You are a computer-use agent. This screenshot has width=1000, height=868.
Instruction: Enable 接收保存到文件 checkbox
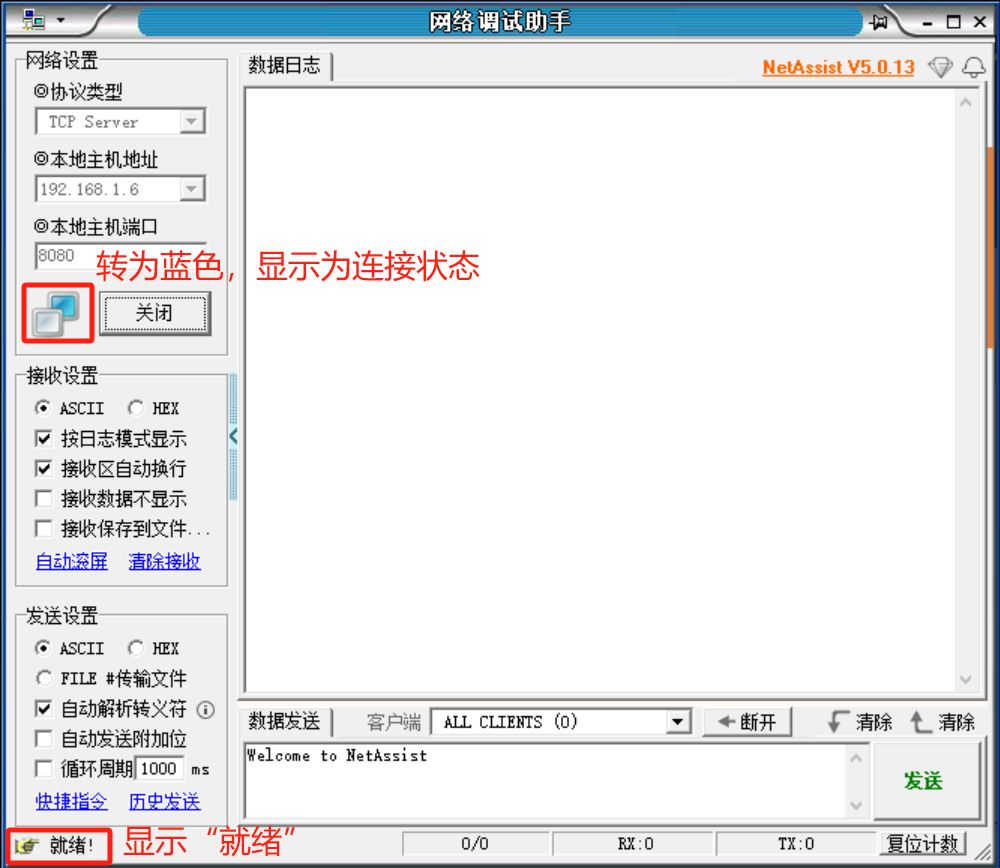point(44,528)
